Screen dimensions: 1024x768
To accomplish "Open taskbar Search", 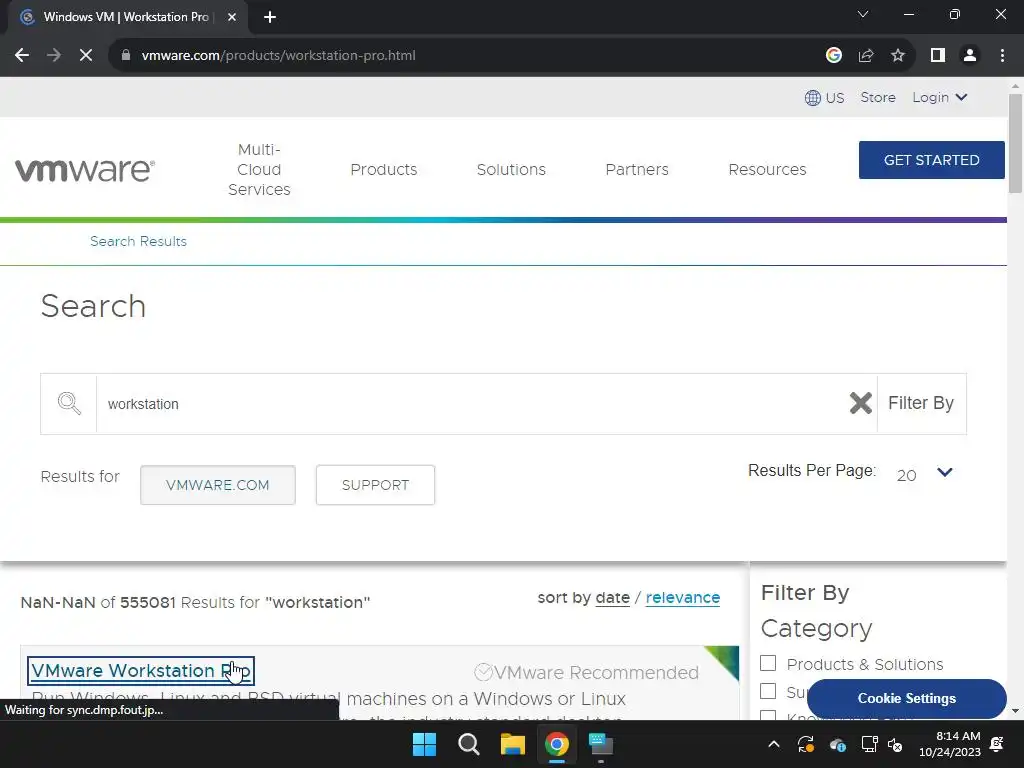I will [469, 744].
